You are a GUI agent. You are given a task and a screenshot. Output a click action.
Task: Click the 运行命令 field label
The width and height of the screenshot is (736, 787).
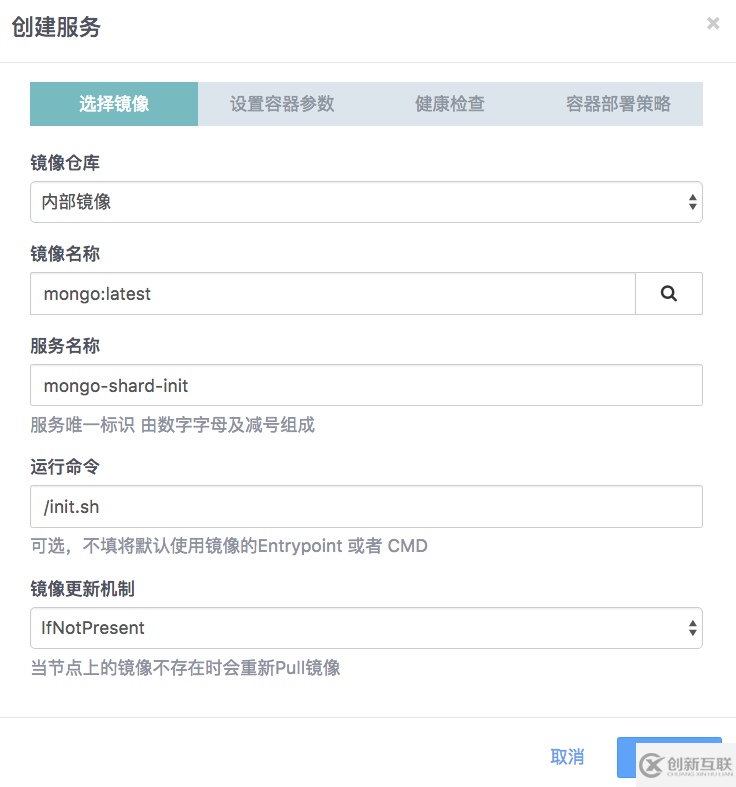pos(65,467)
